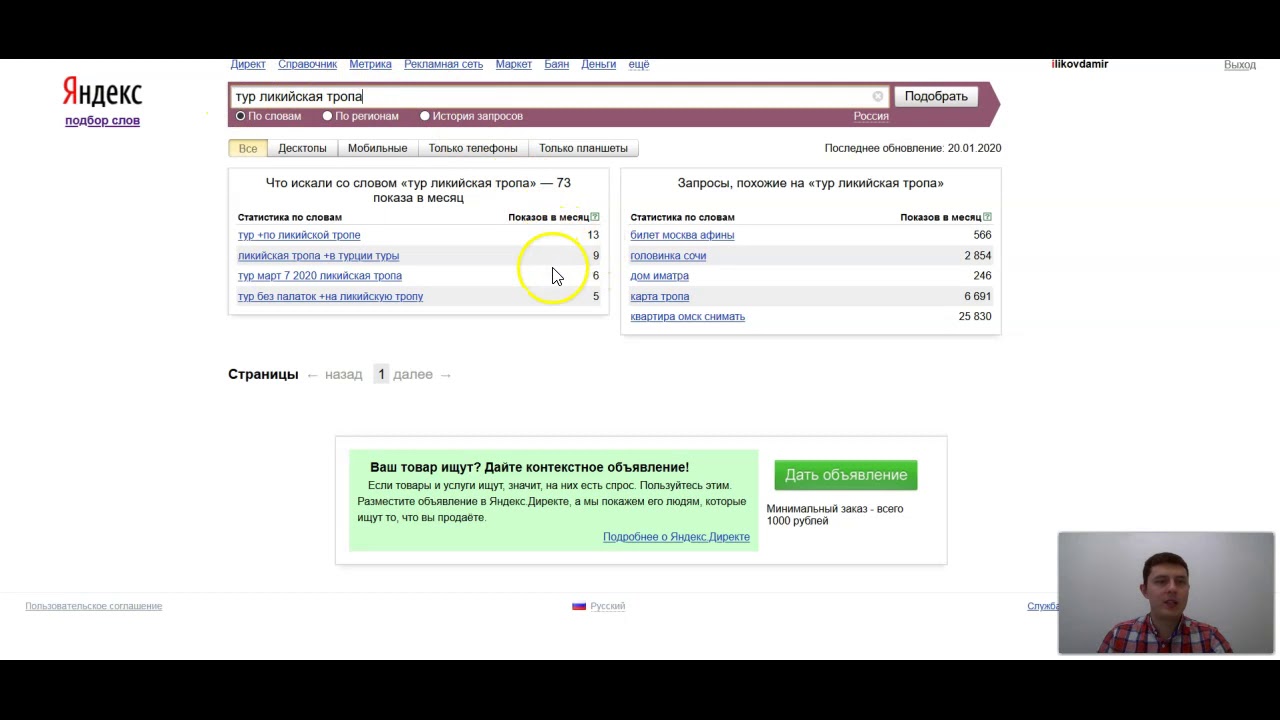Viewport: 1280px width, 720px height.
Task: Click the impressions value 13 in the first row
Action: pyautogui.click(x=593, y=235)
